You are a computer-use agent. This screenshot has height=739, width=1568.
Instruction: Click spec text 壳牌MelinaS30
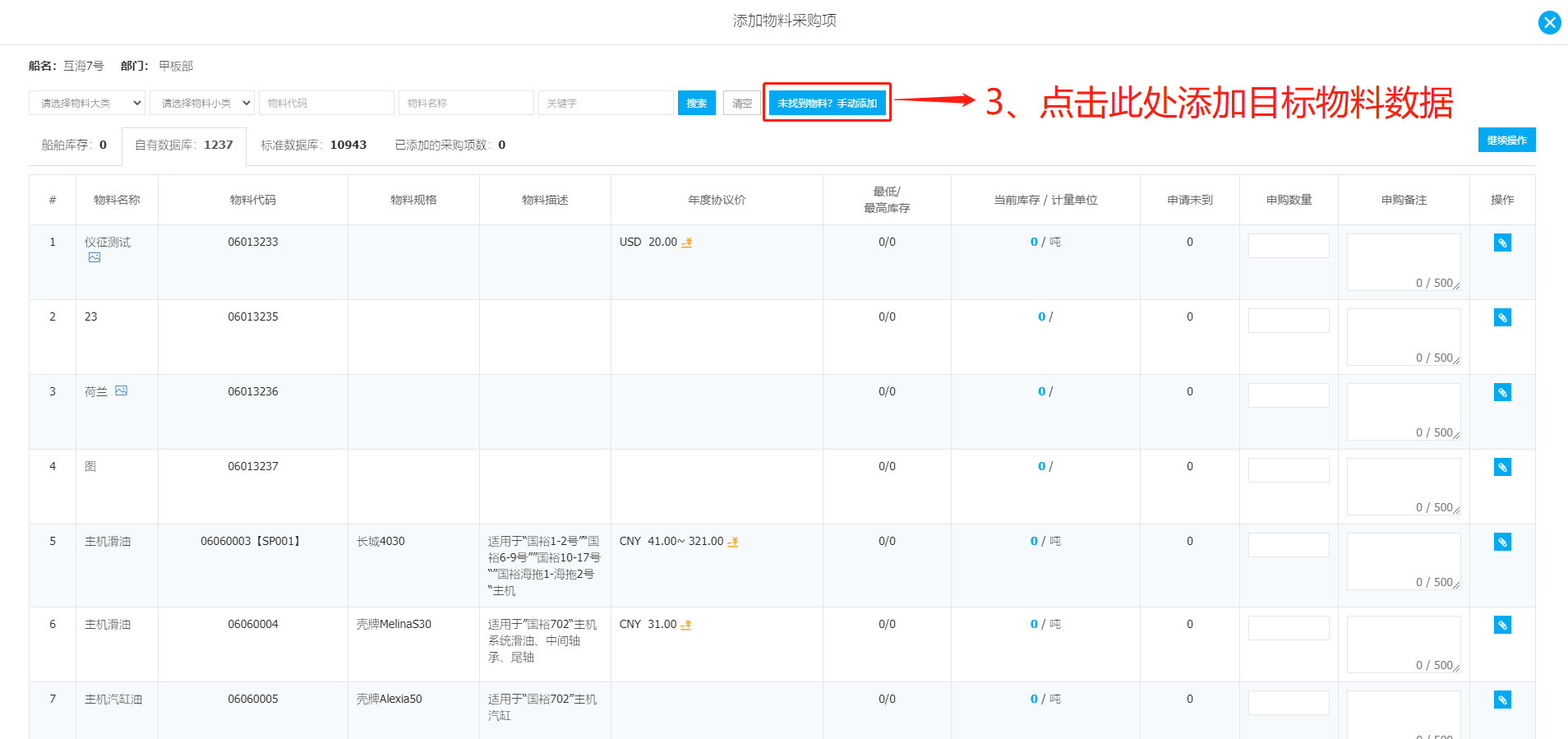pos(394,624)
